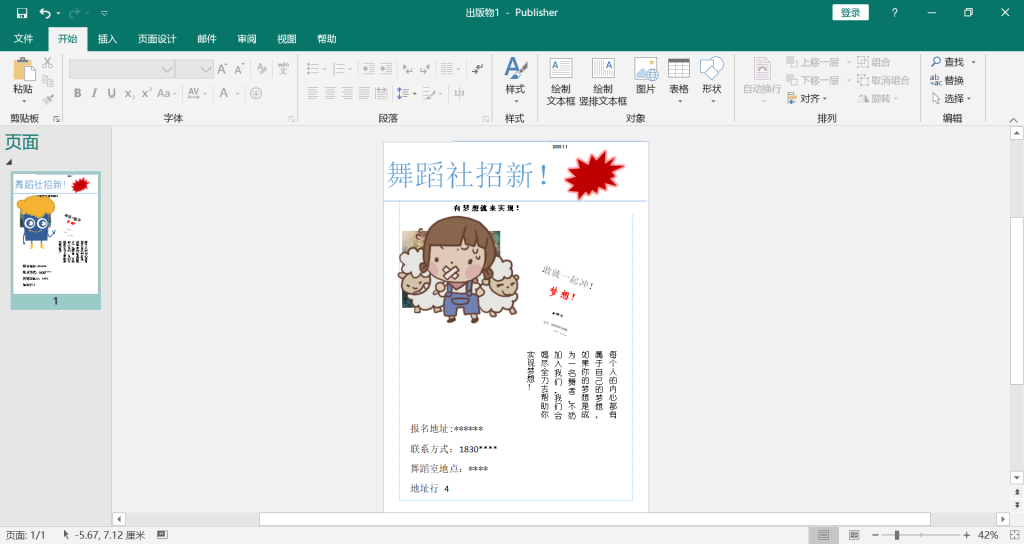Switch to the Page Design tab
Image resolution: width=1024 pixels, height=544 pixels.
click(157, 39)
